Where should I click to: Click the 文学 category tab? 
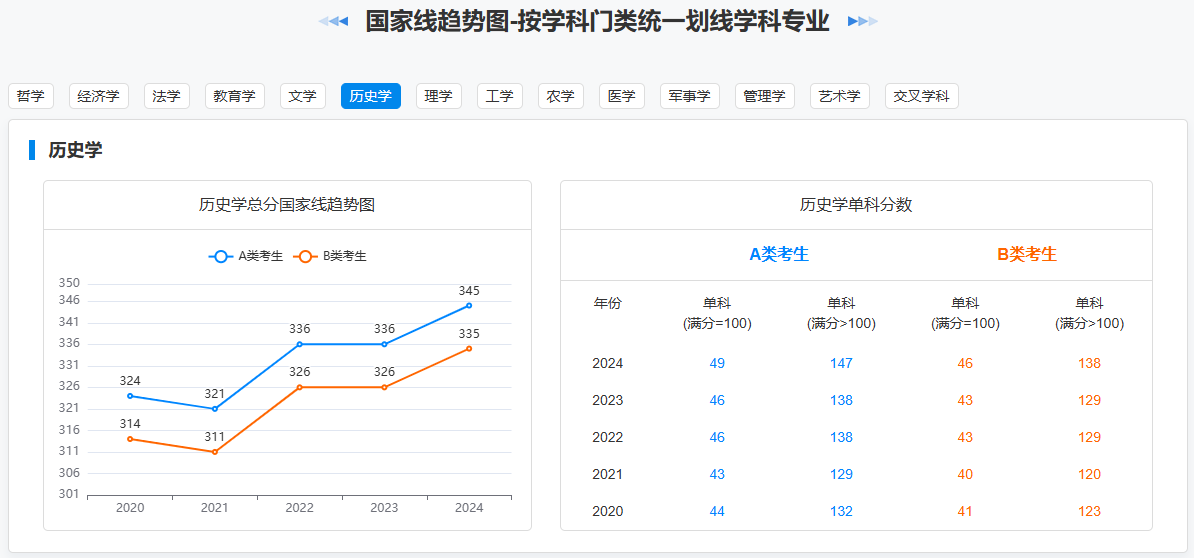pos(303,96)
